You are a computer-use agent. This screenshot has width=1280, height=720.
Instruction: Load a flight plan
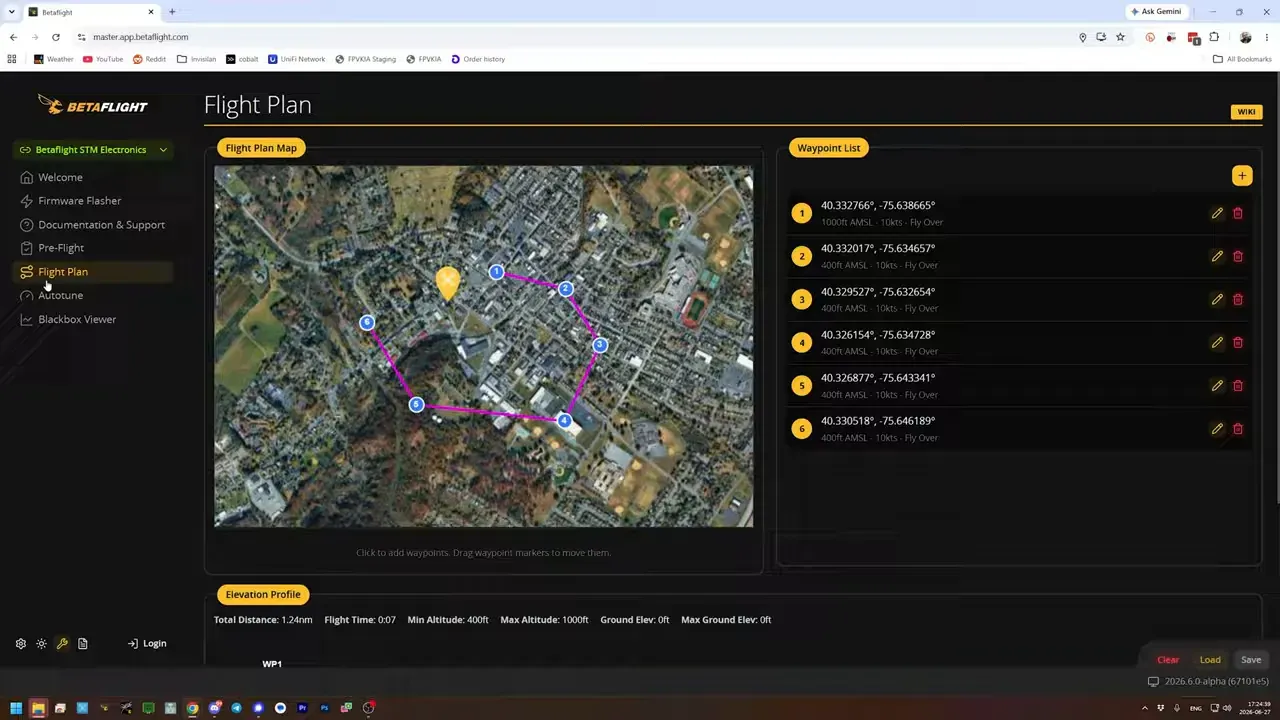click(1210, 660)
